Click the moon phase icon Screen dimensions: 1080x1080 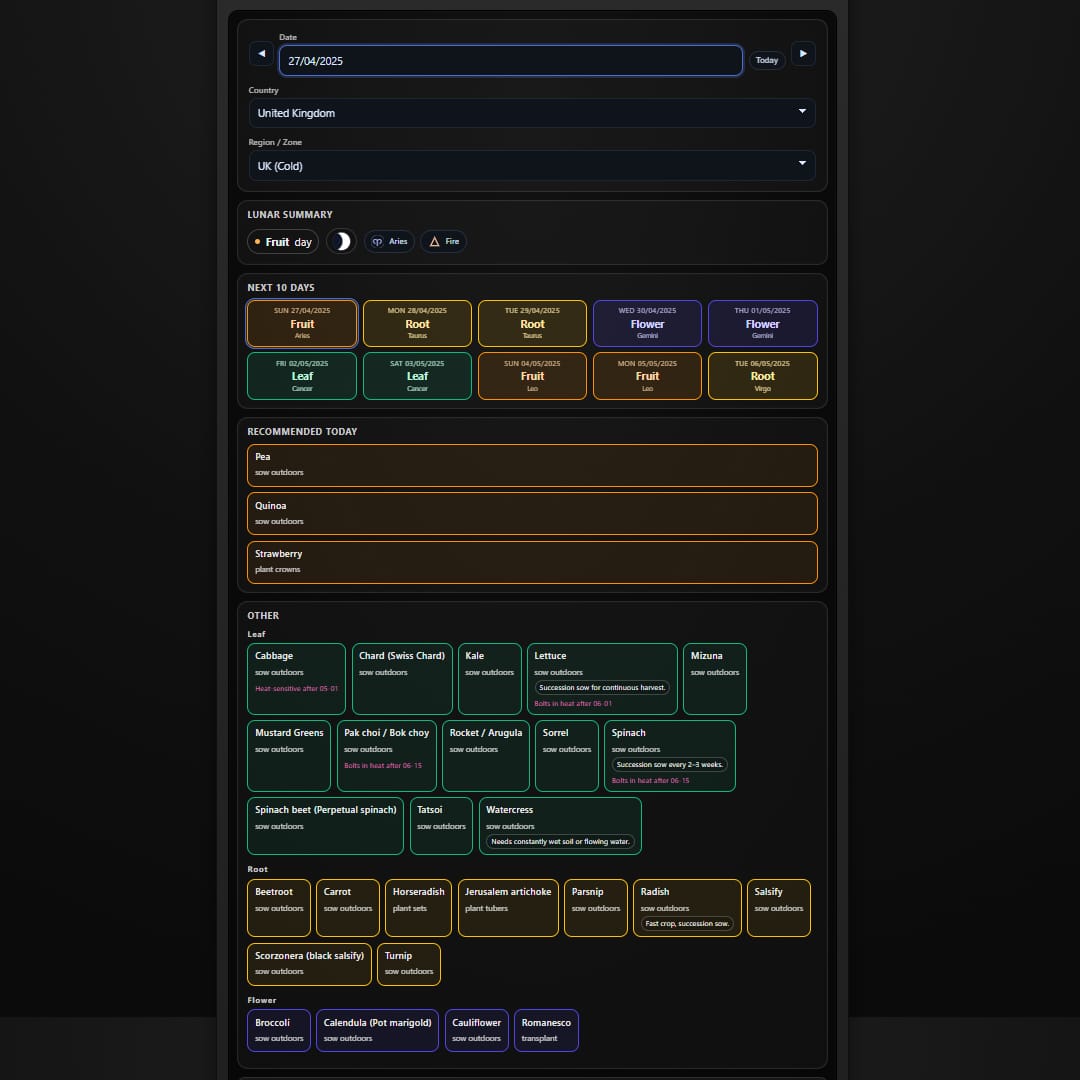(341, 242)
